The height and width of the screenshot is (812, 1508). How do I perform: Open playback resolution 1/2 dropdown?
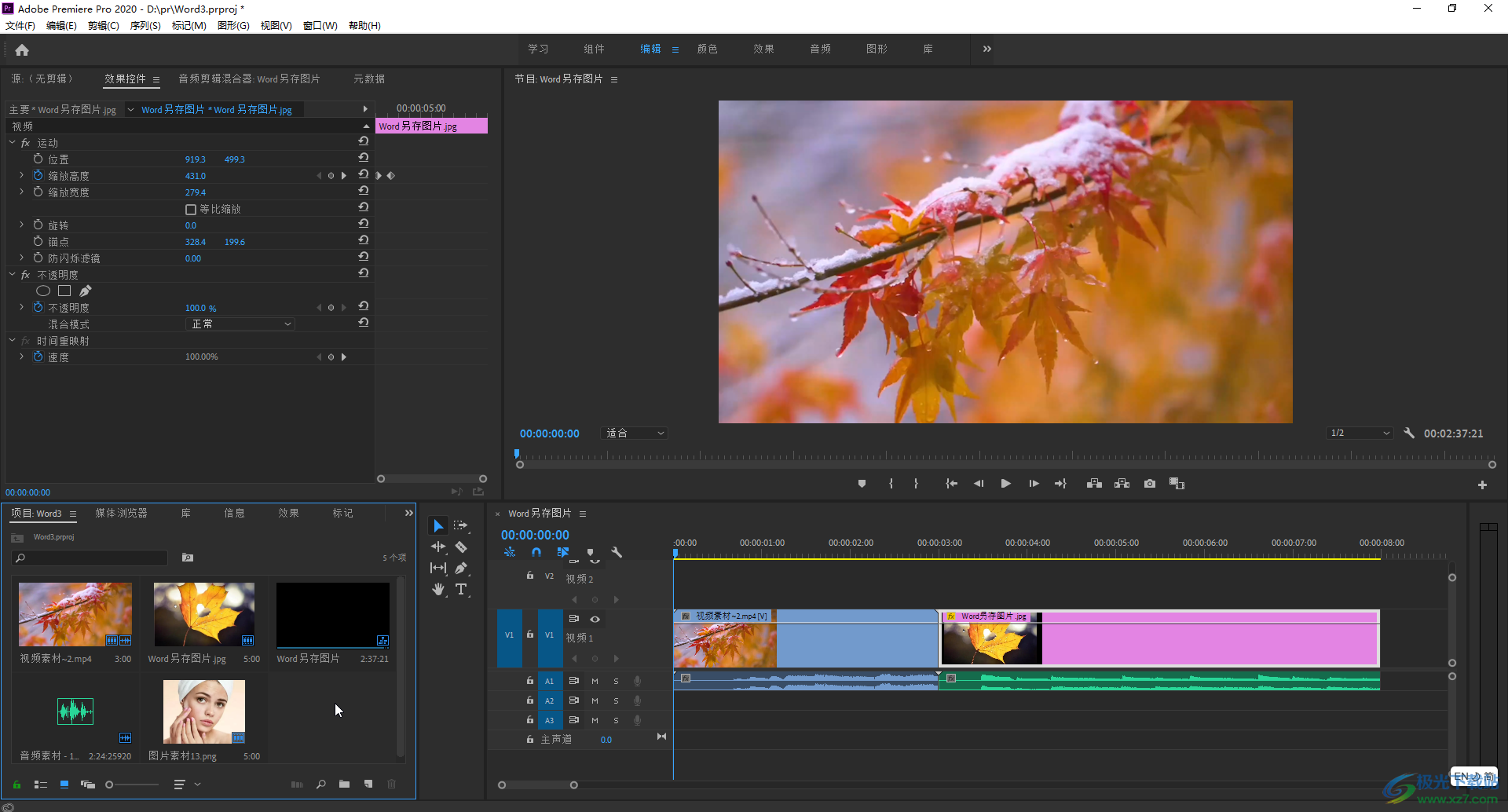pyautogui.click(x=1360, y=433)
